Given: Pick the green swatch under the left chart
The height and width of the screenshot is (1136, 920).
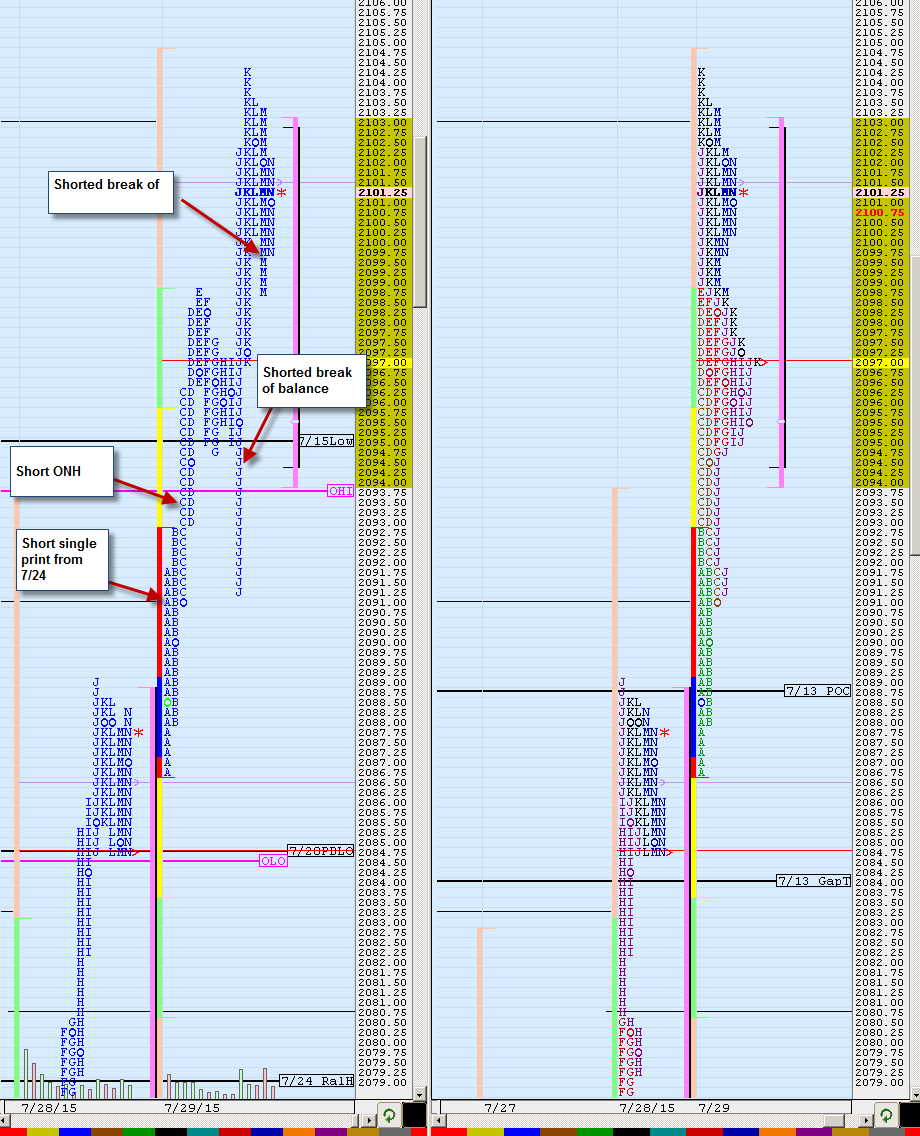Looking at the screenshot, I should tap(138, 1132).
